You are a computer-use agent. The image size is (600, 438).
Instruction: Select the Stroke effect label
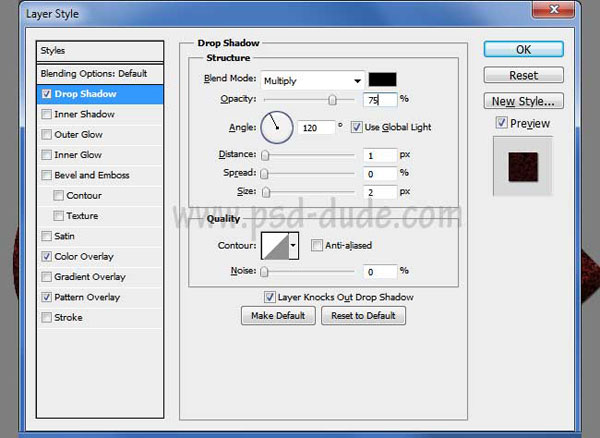click(x=68, y=317)
